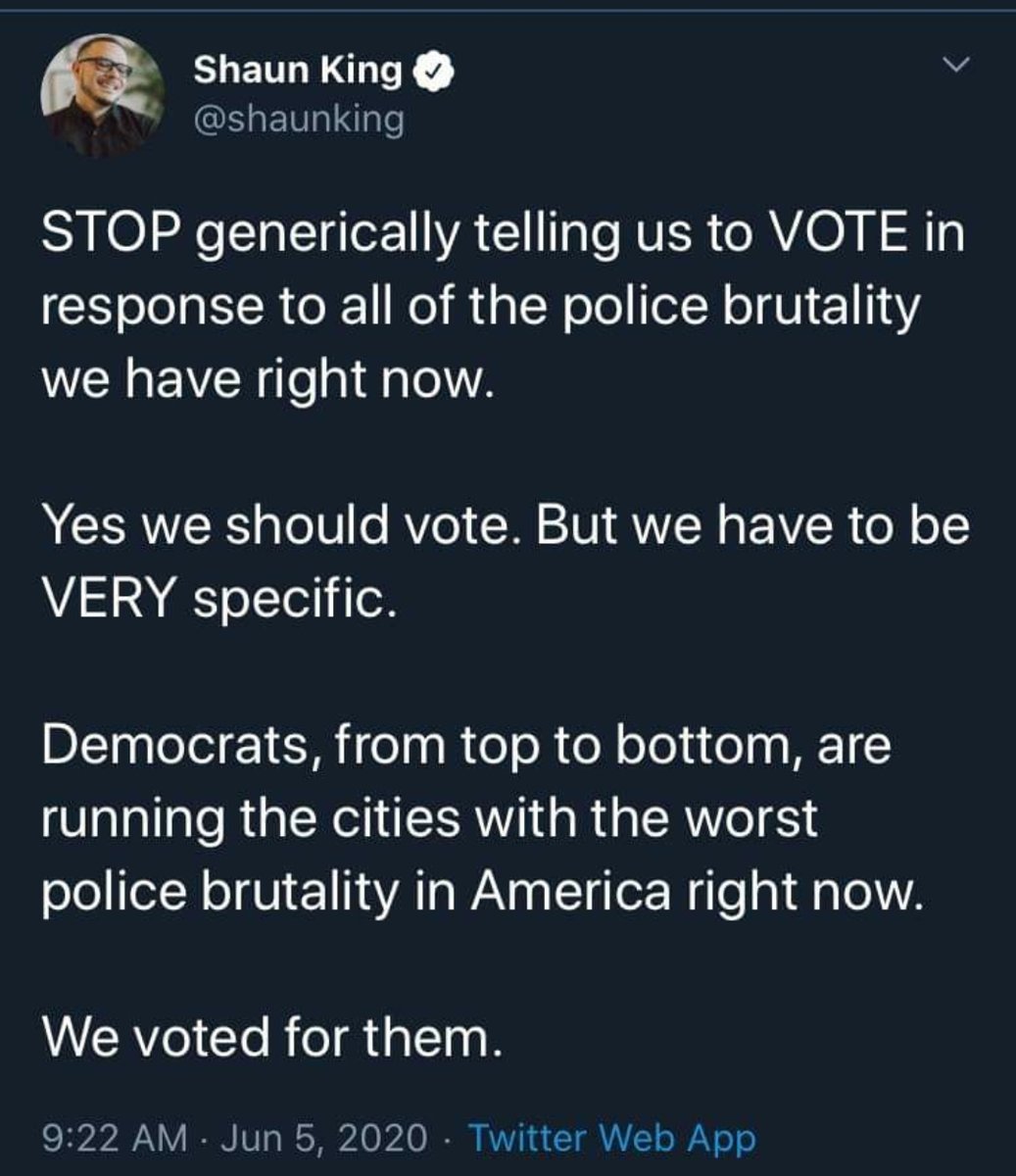The width and height of the screenshot is (1016, 1176).
Task: Click the line "VERY specific."
Action: click(219, 597)
